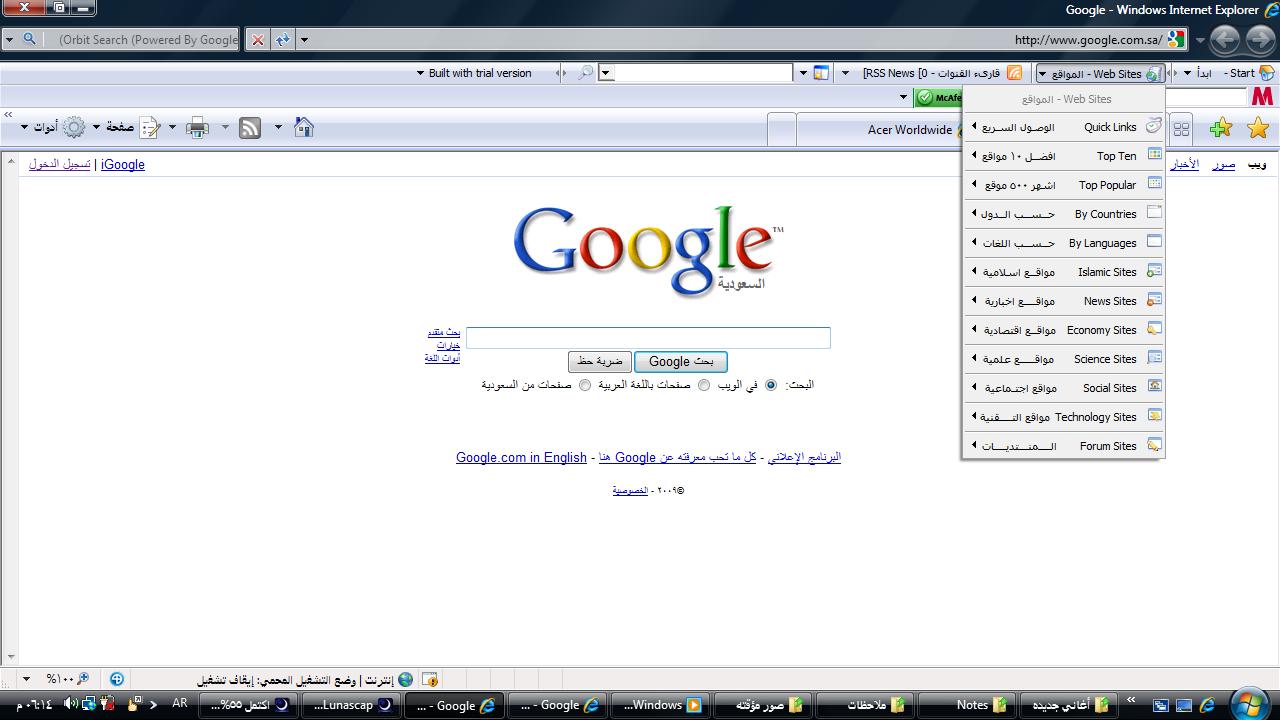Click the Refresh icon beside address bar
Screen dimensions: 1280x720
pos(283,40)
